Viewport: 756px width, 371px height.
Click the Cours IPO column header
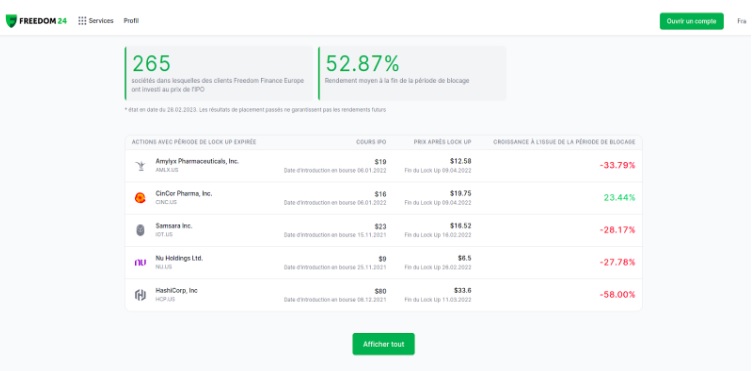pyautogui.click(x=371, y=142)
